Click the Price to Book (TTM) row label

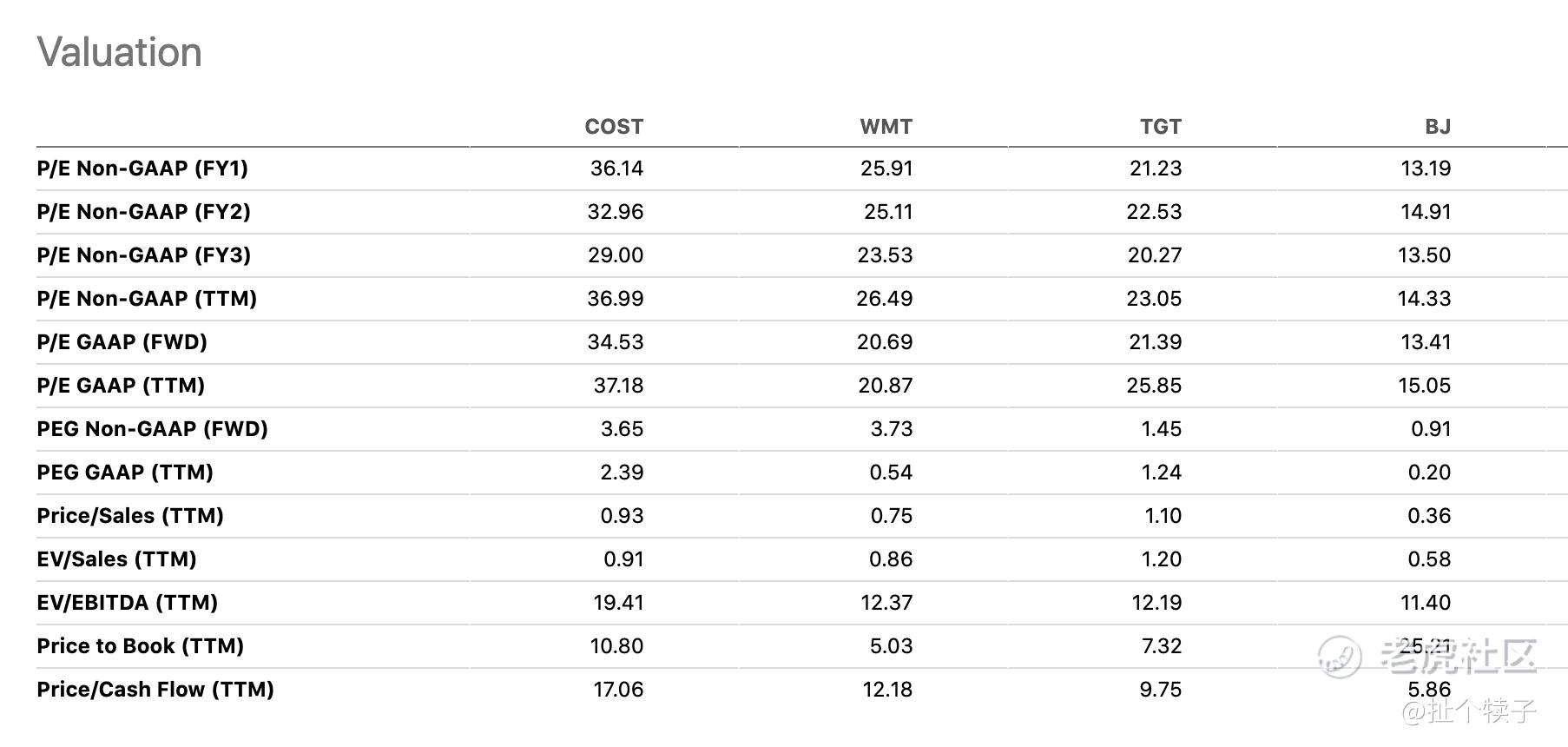140,646
